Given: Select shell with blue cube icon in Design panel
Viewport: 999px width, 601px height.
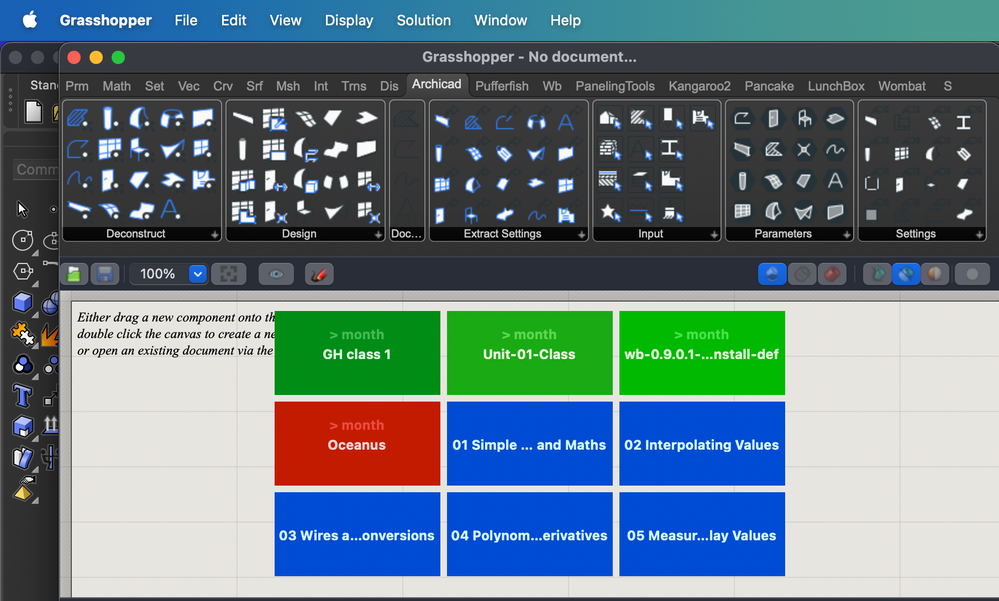Looking at the screenshot, I should pyautogui.click(x=305, y=180).
